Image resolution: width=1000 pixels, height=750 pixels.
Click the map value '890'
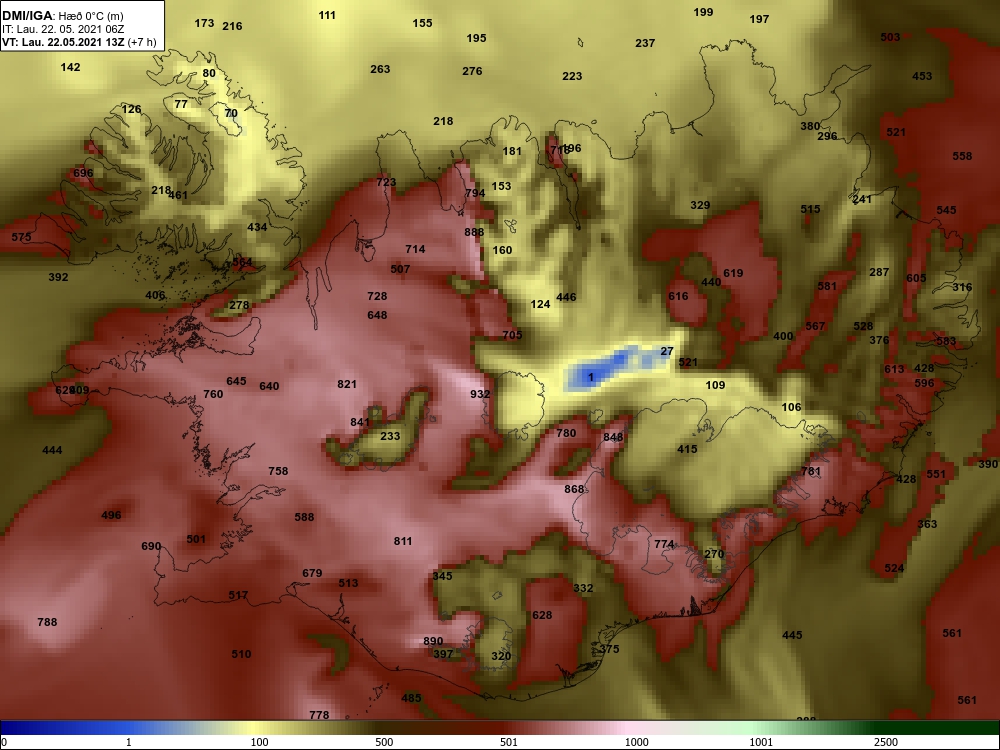coord(433,641)
